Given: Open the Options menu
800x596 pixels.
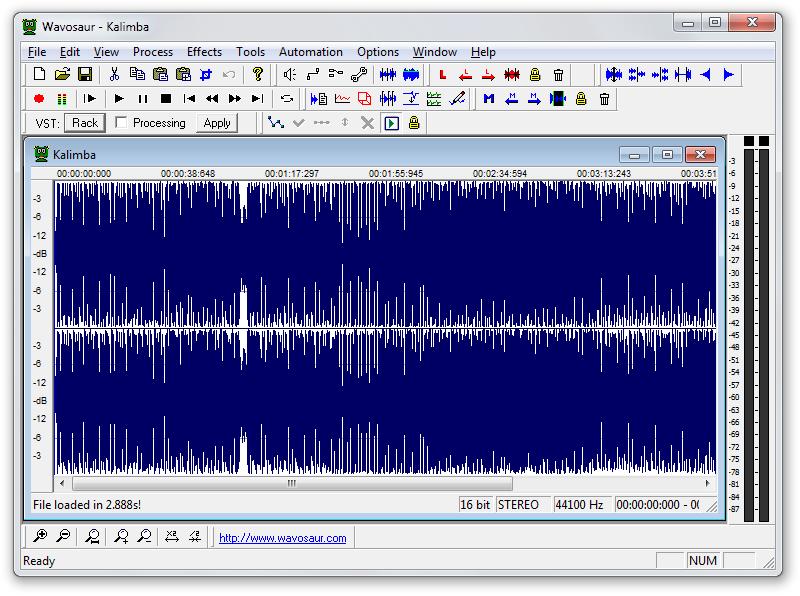Looking at the screenshot, I should [378, 52].
